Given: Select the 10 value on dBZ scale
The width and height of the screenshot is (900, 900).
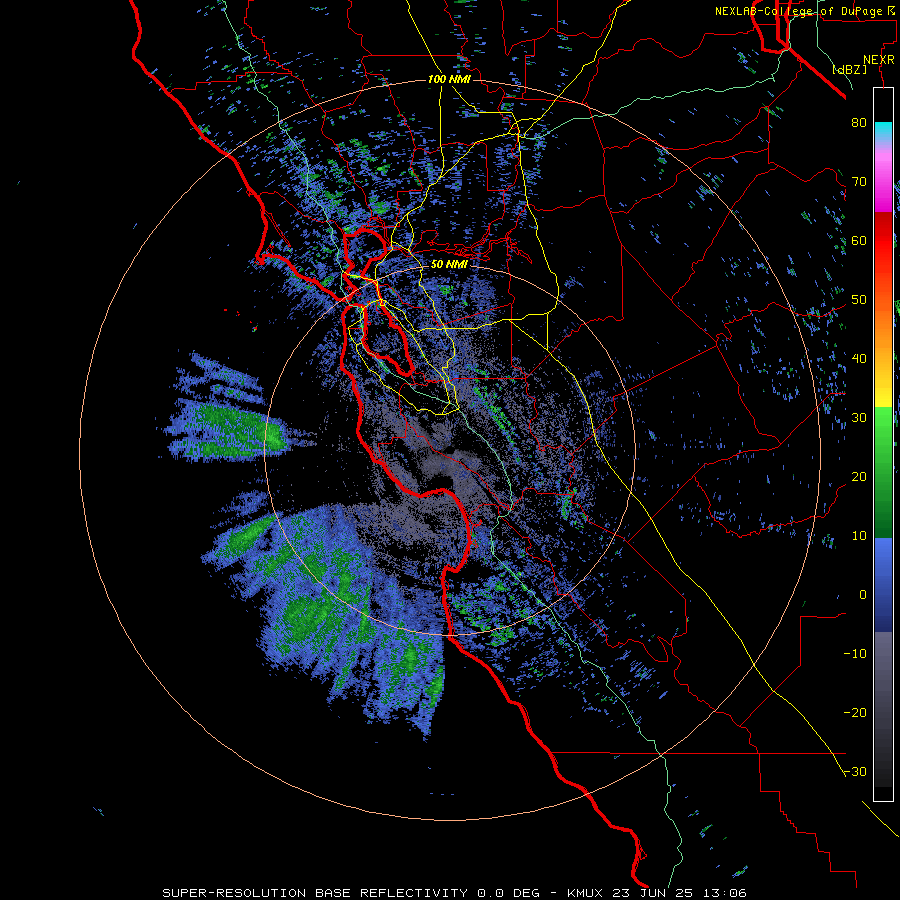Looking at the screenshot, I should point(859,536).
